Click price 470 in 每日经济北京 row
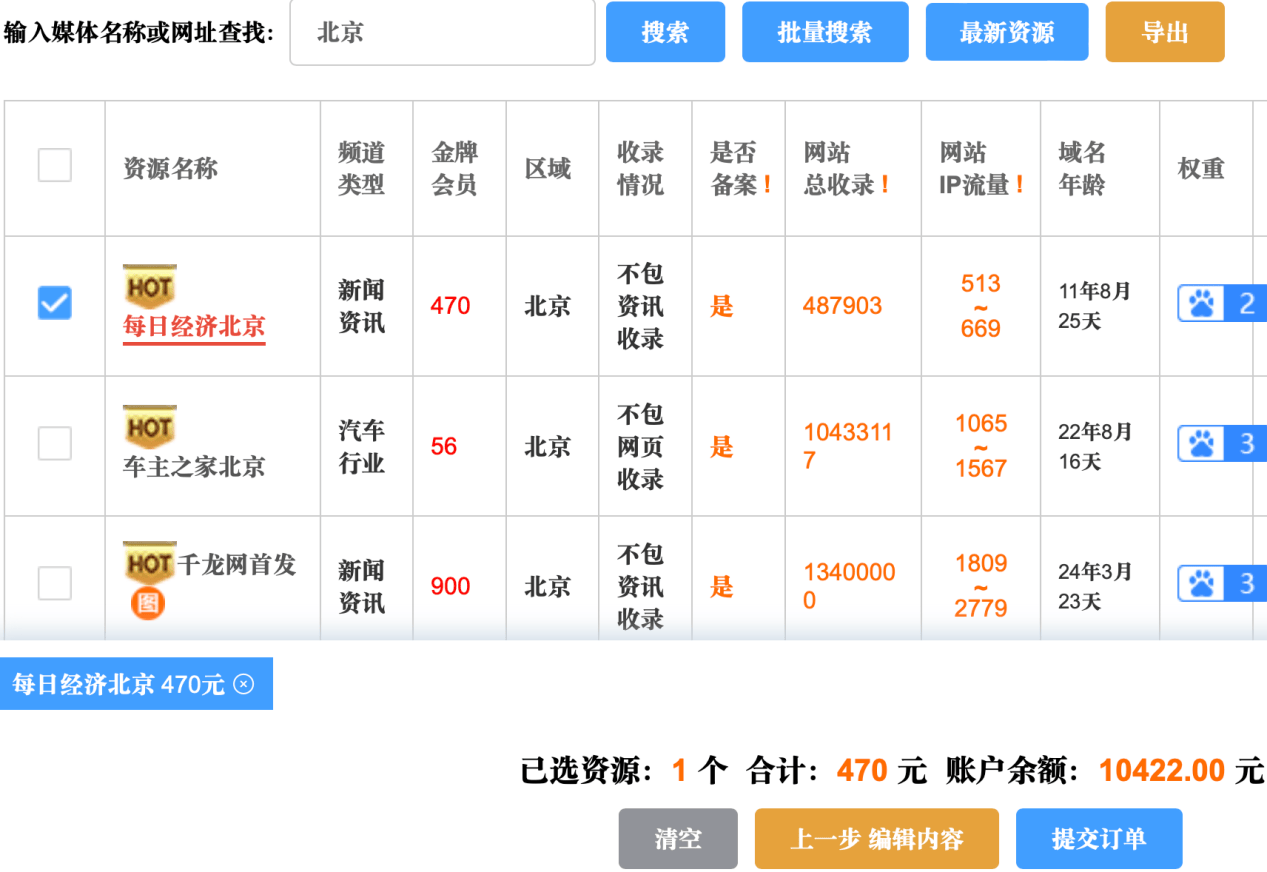 [x=450, y=306]
